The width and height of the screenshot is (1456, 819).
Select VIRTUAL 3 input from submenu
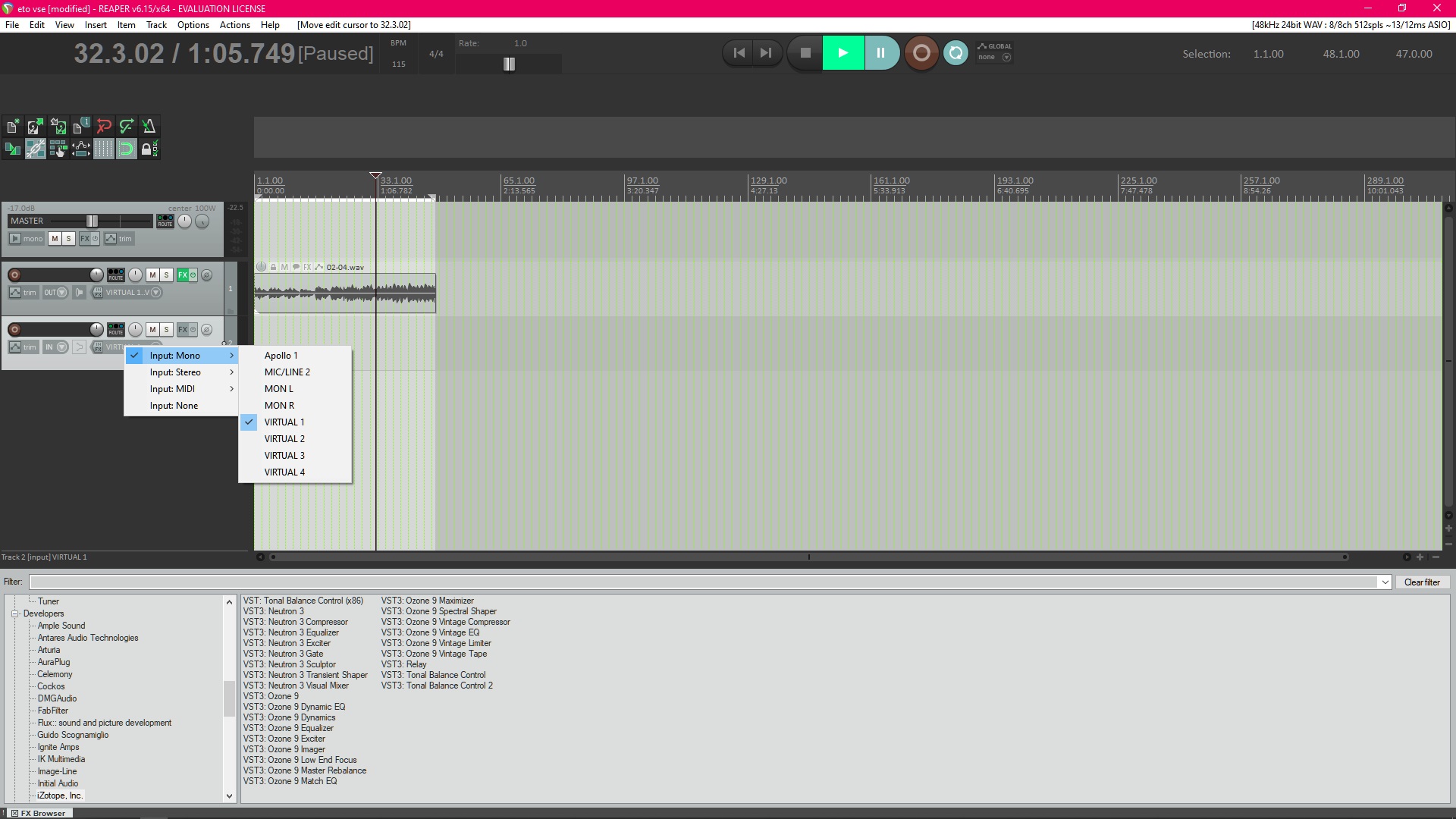click(x=284, y=456)
